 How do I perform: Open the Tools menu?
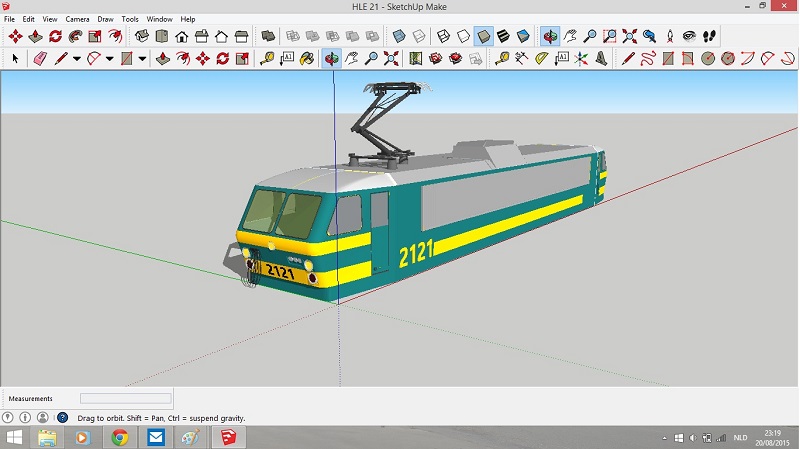(130, 19)
